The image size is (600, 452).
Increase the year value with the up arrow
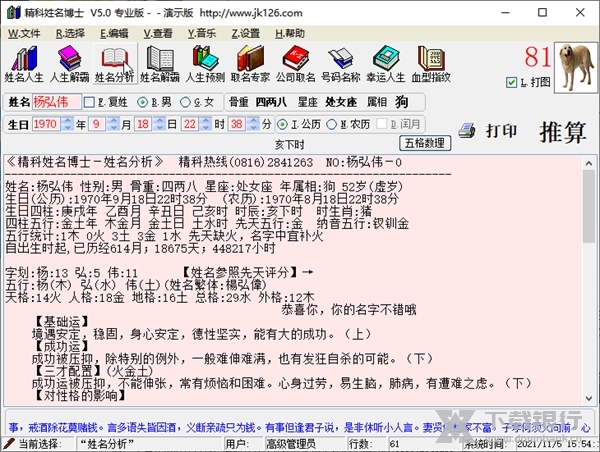coord(68,121)
